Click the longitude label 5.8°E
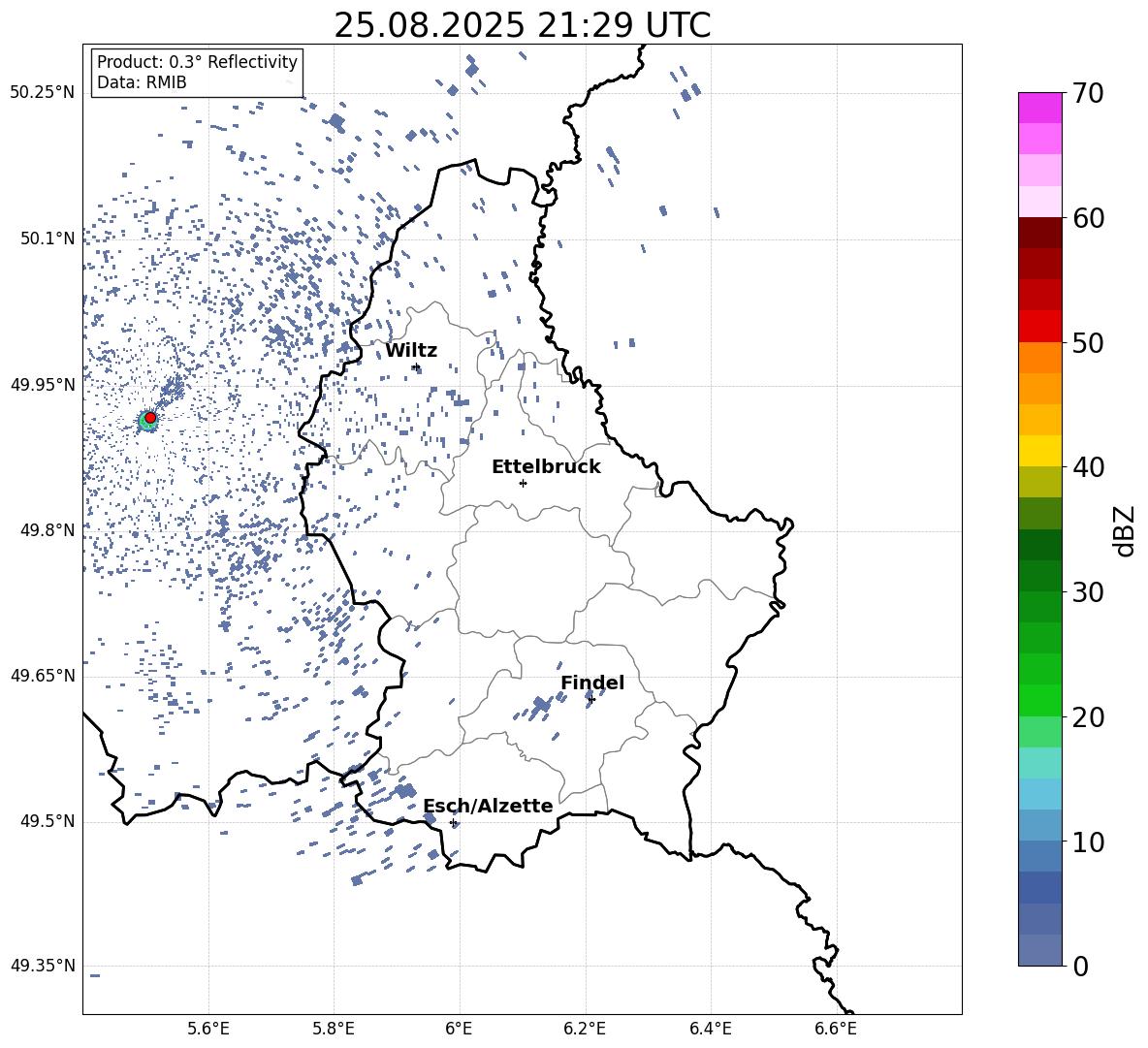The width and height of the screenshot is (1148, 1048). pos(334,1029)
